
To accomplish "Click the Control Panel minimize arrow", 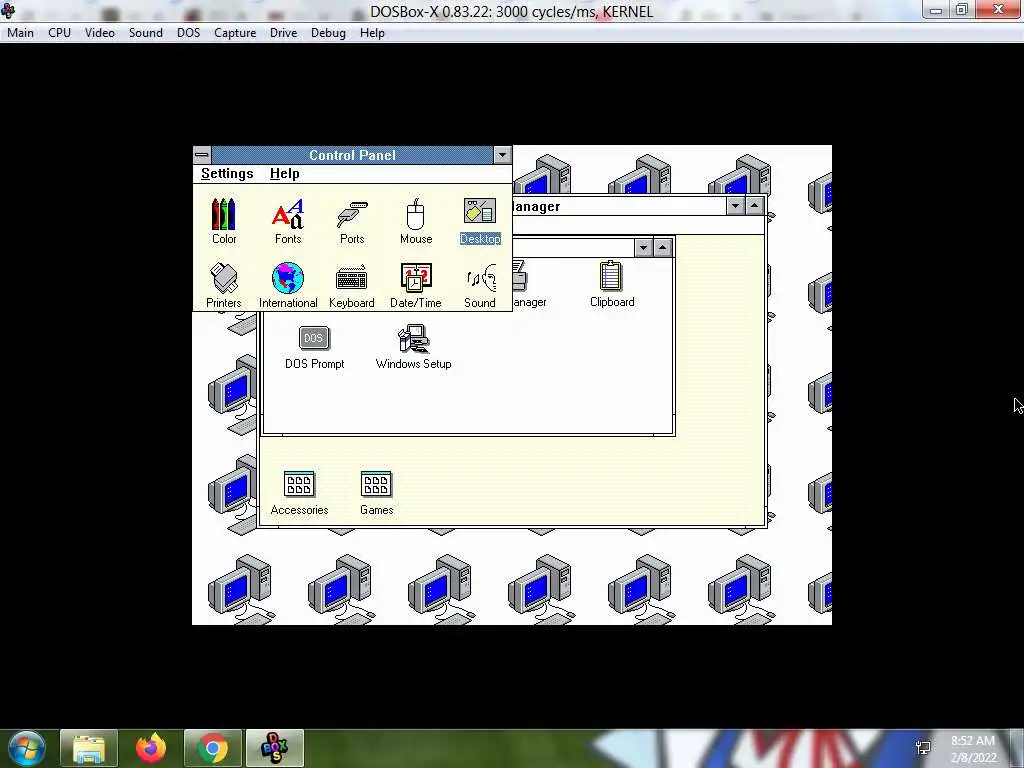I will pyautogui.click(x=502, y=155).
